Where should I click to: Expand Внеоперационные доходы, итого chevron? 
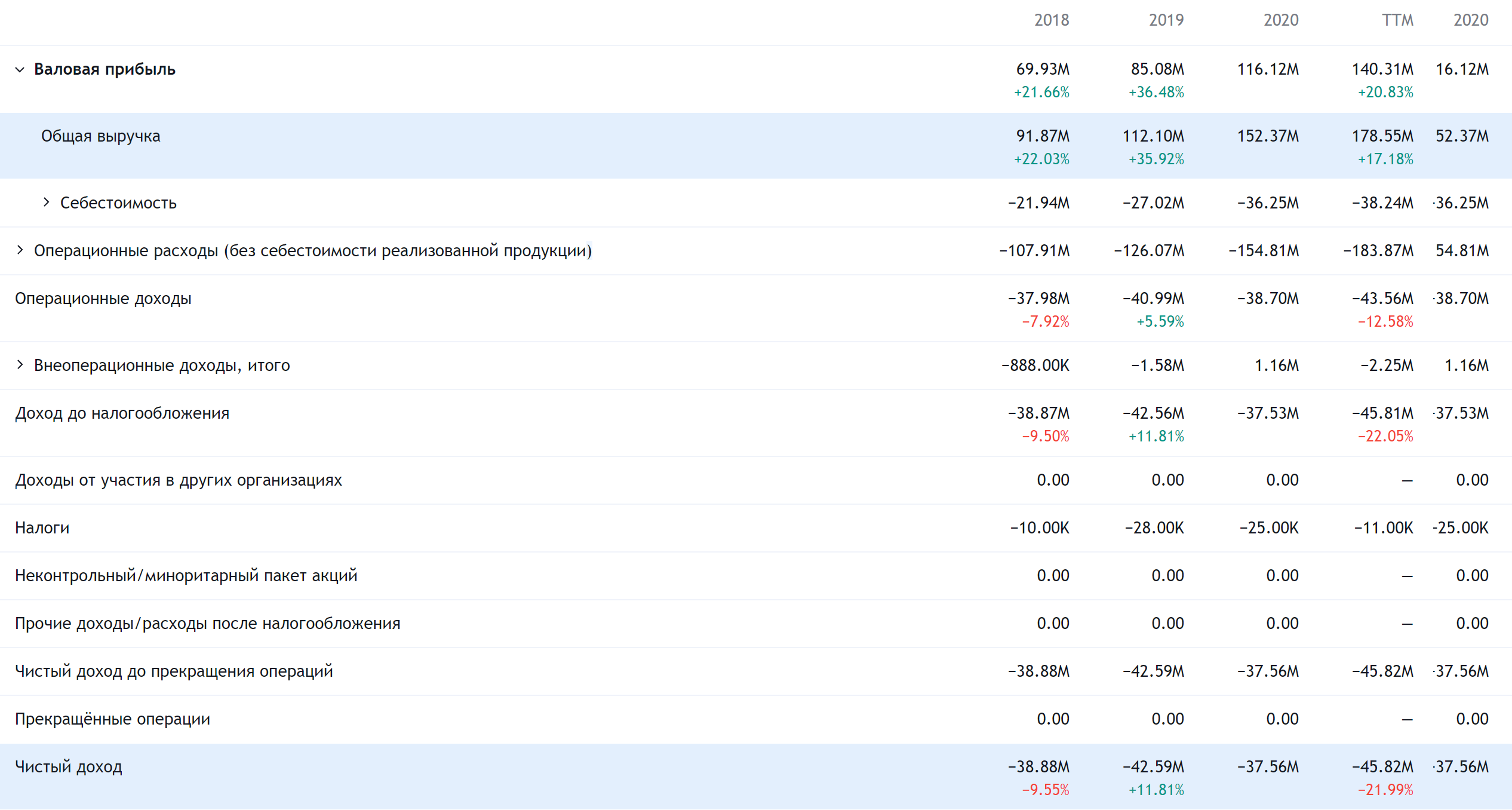[20, 365]
